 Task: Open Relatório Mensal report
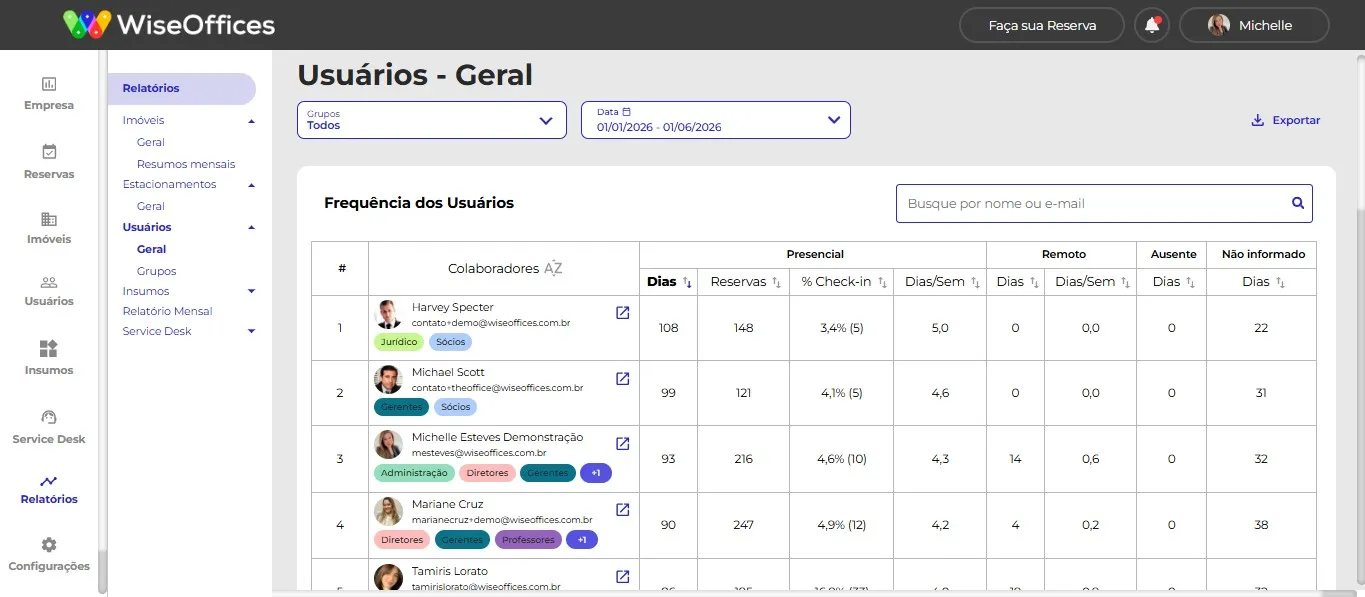tap(168, 311)
